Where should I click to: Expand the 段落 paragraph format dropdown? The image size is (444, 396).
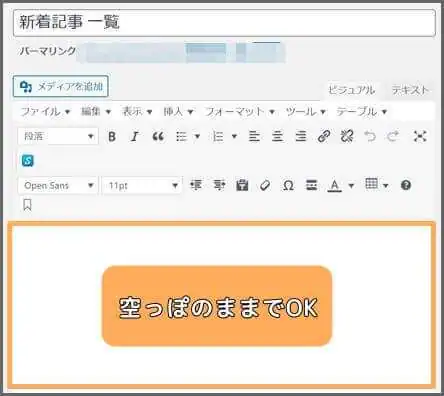click(58, 136)
